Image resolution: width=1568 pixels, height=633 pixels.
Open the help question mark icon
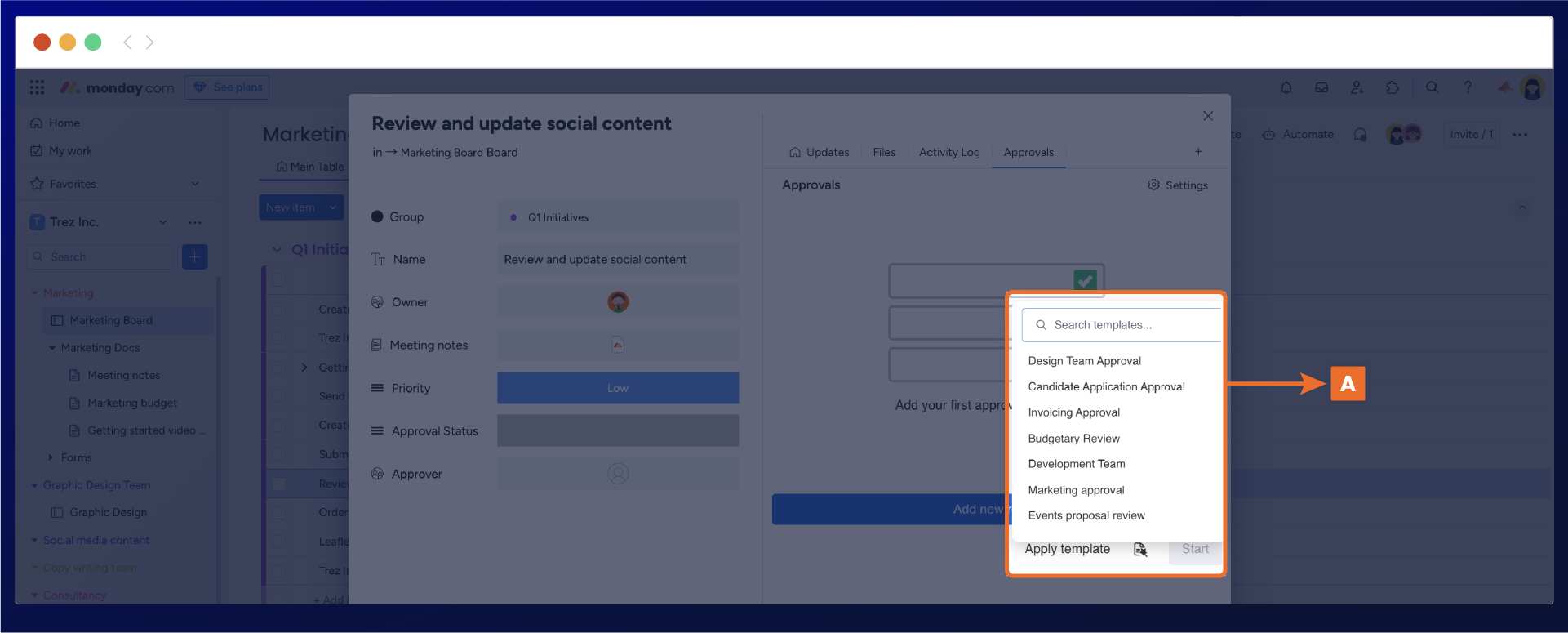(1468, 87)
